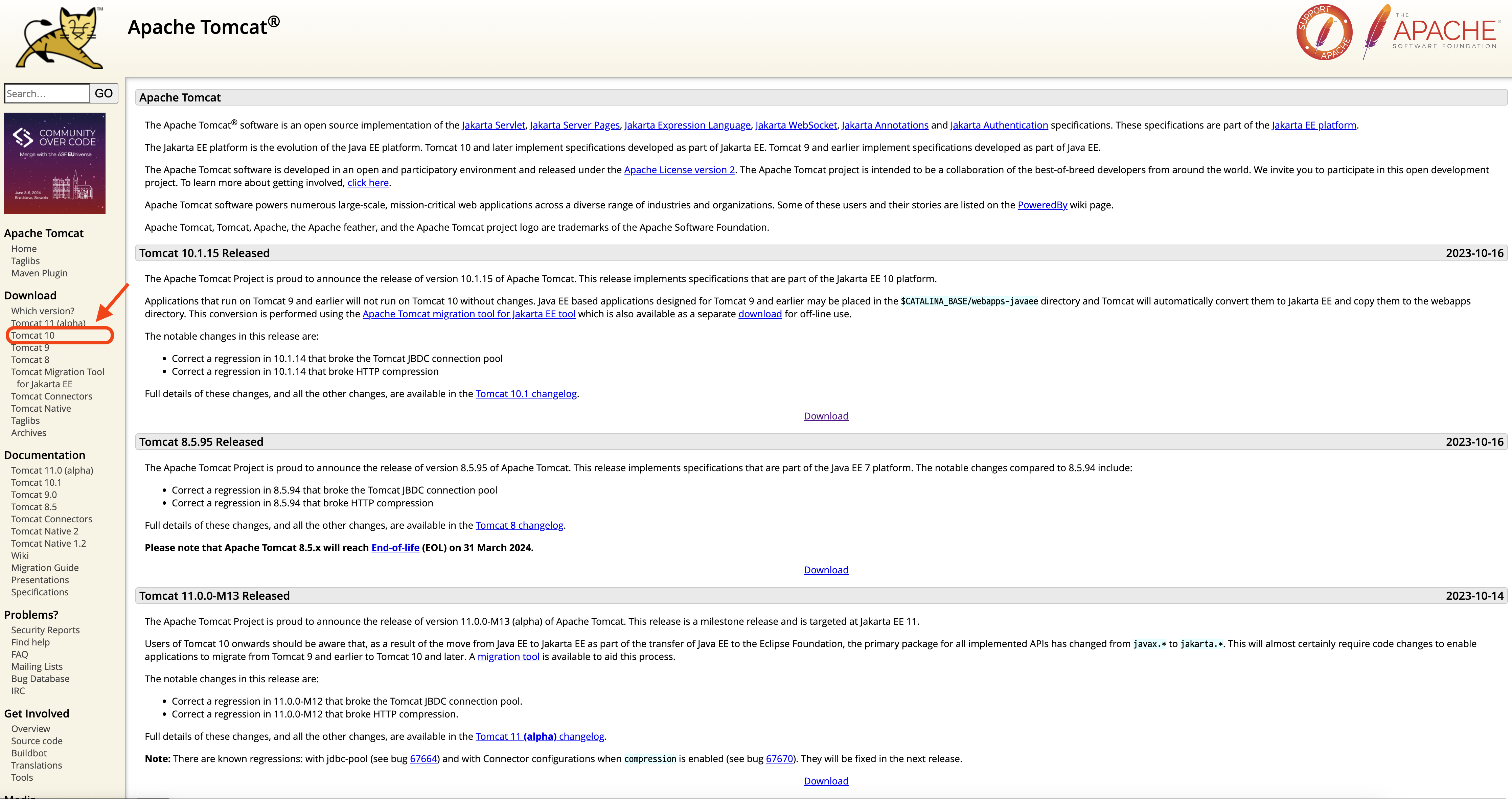Open the Tomcat 10.1 changelog link
The height and width of the screenshot is (799, 1512).
pos(526,394)
